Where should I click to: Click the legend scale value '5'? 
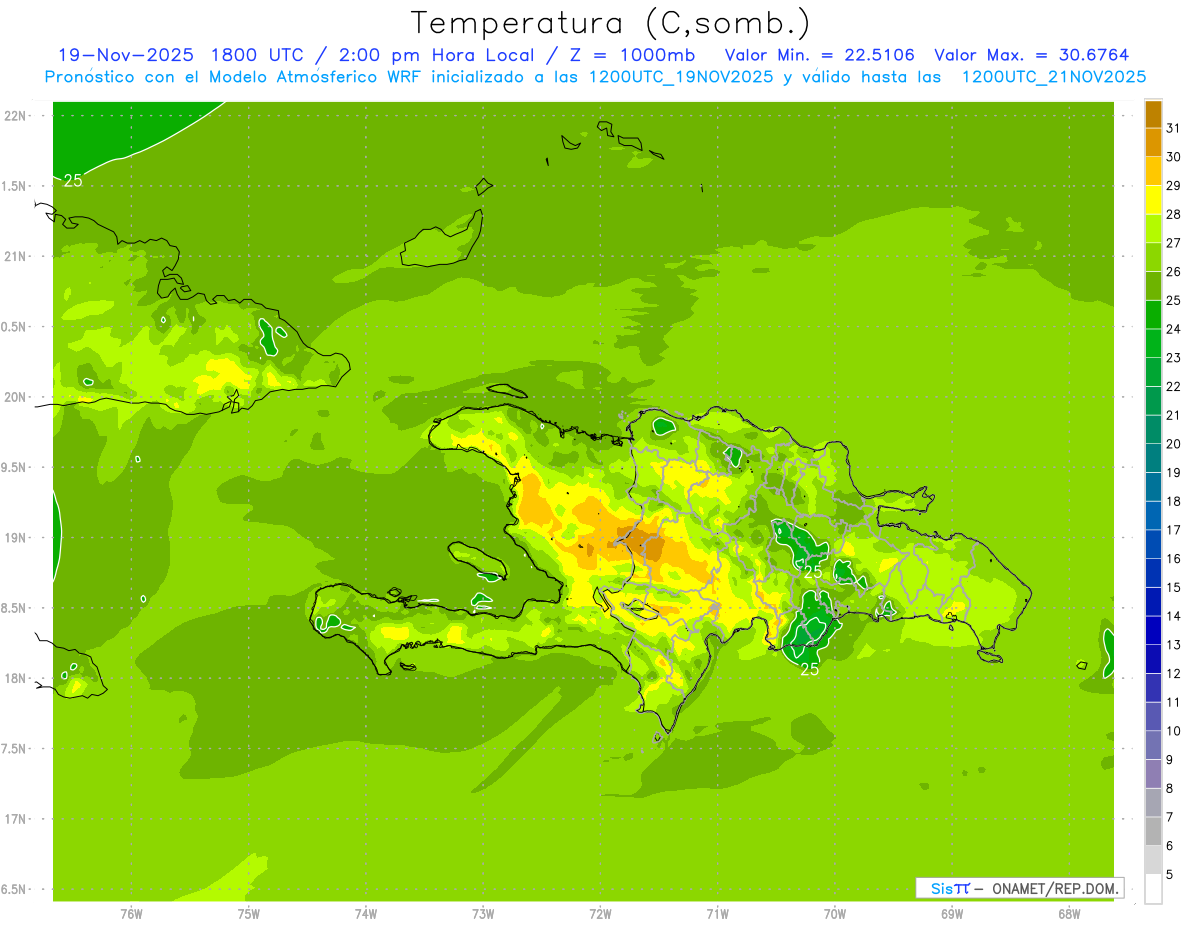pyautogui.click(x=1170, y=875)
